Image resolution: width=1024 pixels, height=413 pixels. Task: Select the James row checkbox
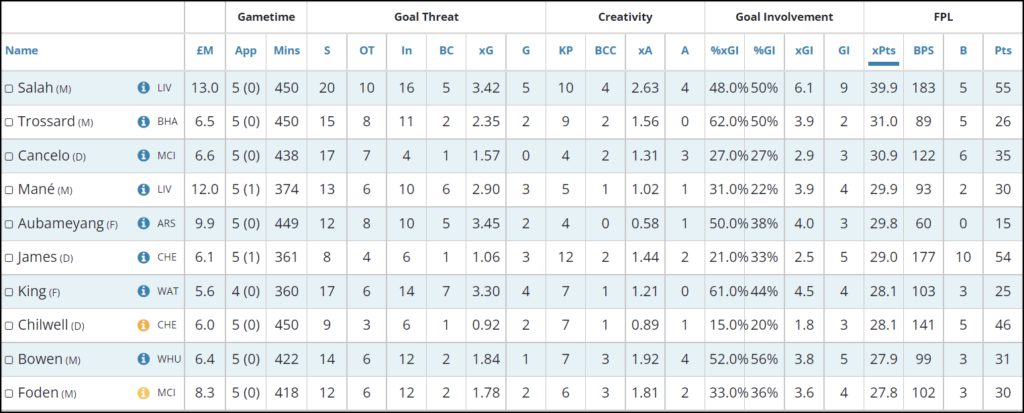tap(9, 259)
